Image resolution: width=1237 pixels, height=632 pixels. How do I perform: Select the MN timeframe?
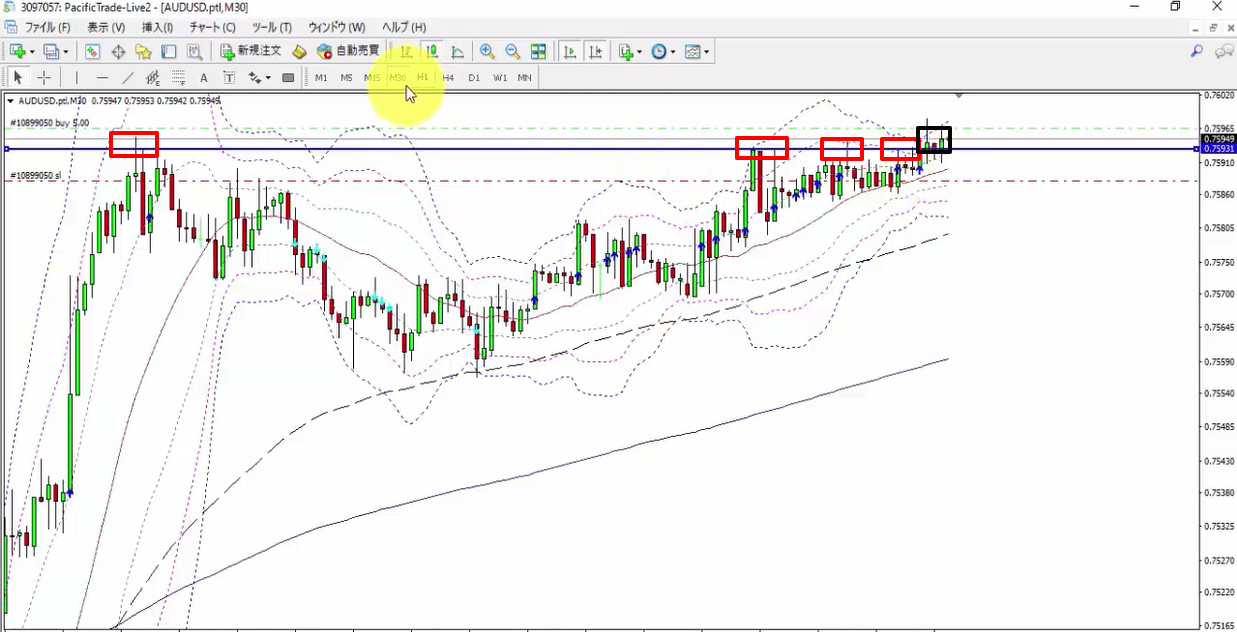pyautogui.click(x=525, y=77)
